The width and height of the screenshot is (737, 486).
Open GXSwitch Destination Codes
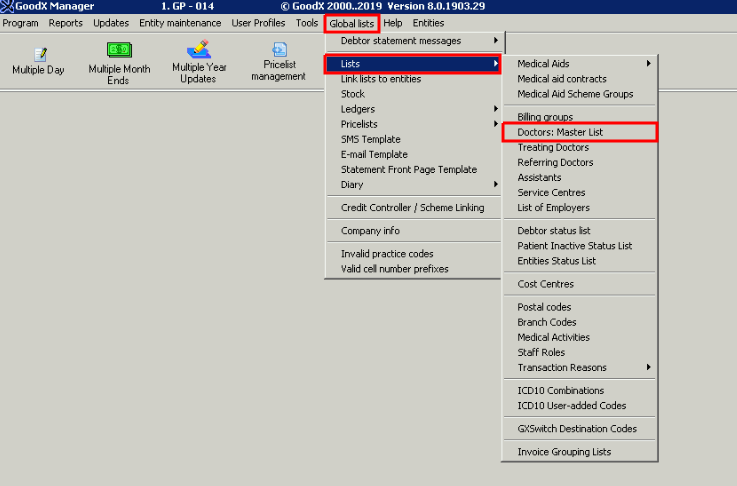click(x=580, y=429)
